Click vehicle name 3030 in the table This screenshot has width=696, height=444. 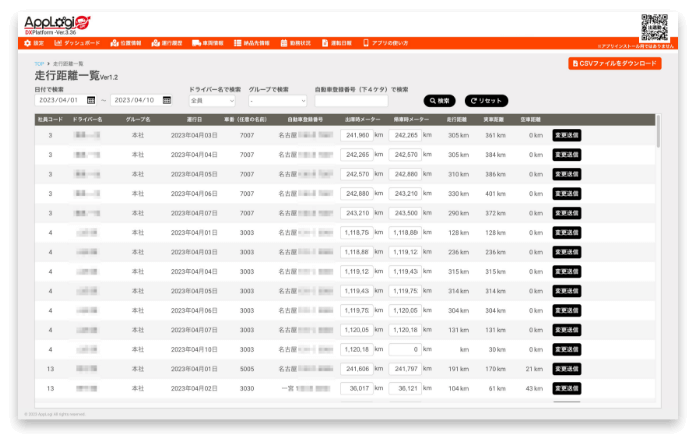(247, 388)
